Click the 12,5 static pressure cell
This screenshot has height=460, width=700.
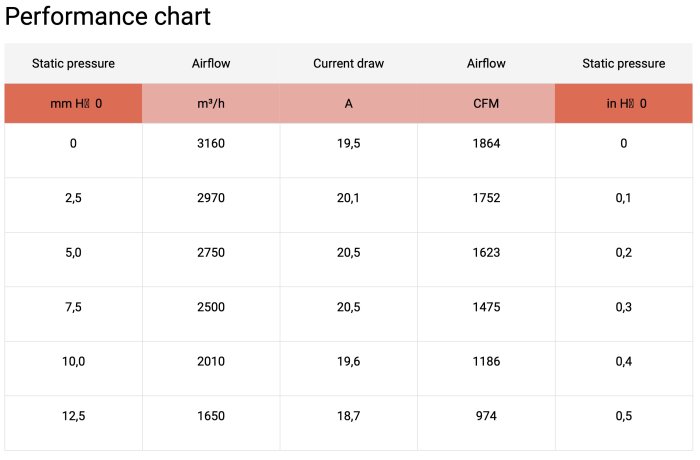[x=74, y=416]
